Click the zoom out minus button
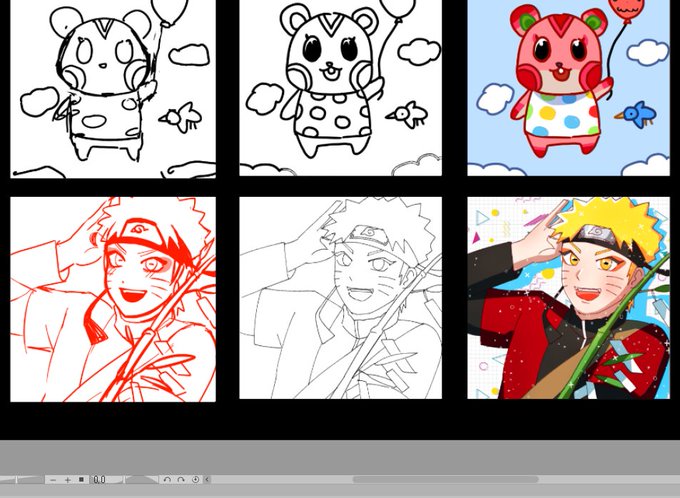 click(53, 480)
